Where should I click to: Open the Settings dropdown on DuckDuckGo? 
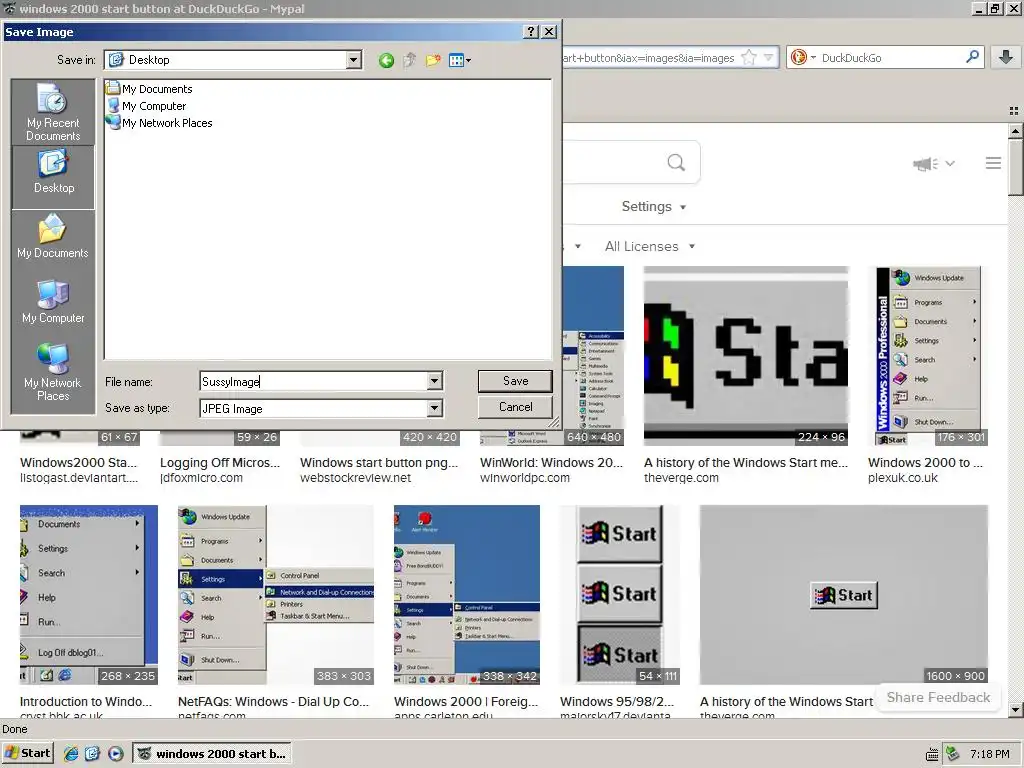click(654, 206)
